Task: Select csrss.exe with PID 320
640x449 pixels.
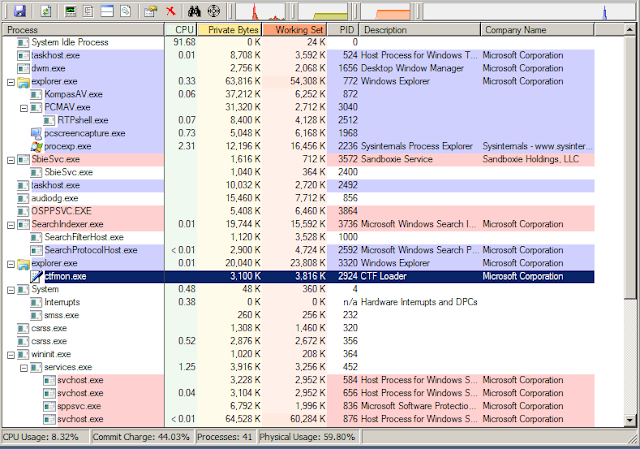Action: (298, 328)
